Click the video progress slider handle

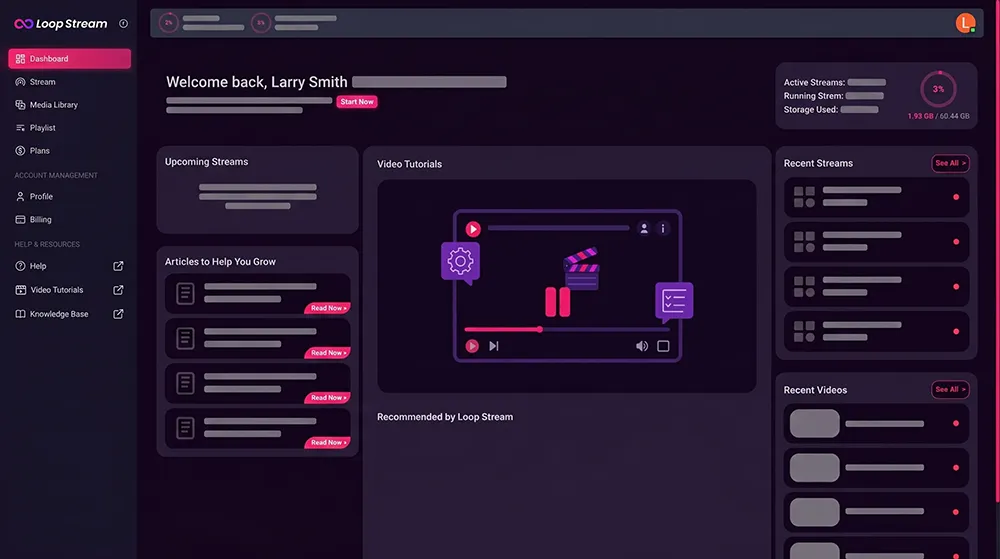click(540, 329)
